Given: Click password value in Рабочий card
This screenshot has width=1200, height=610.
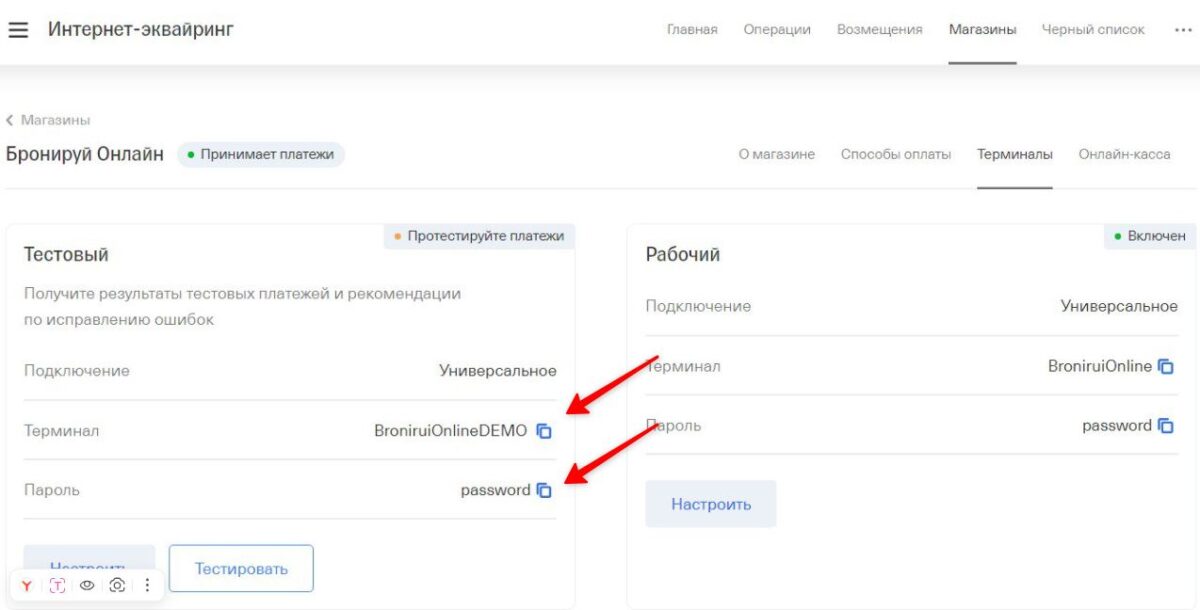Looking at the screenshot, I should click(x=1117, y=425).
